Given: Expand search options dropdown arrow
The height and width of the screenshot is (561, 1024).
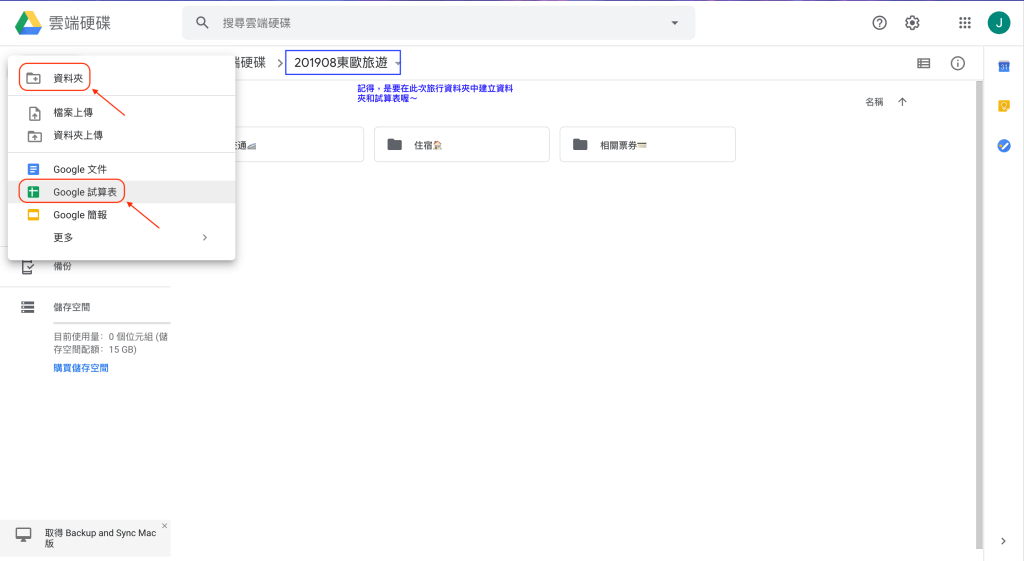Looking at the screenshot, I should tap(674, 23).
